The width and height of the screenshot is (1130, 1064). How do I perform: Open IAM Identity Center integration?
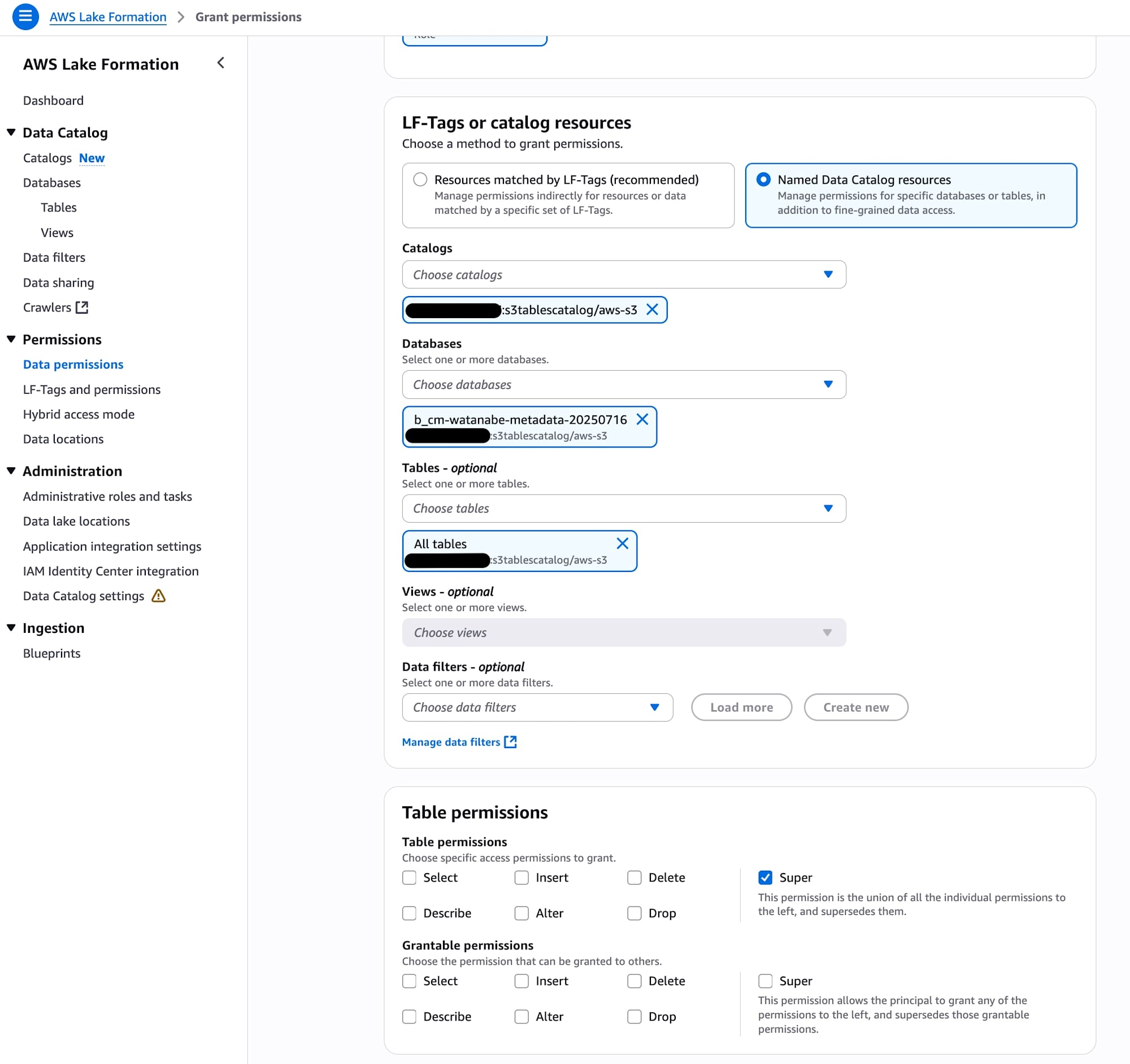point(111,571)
